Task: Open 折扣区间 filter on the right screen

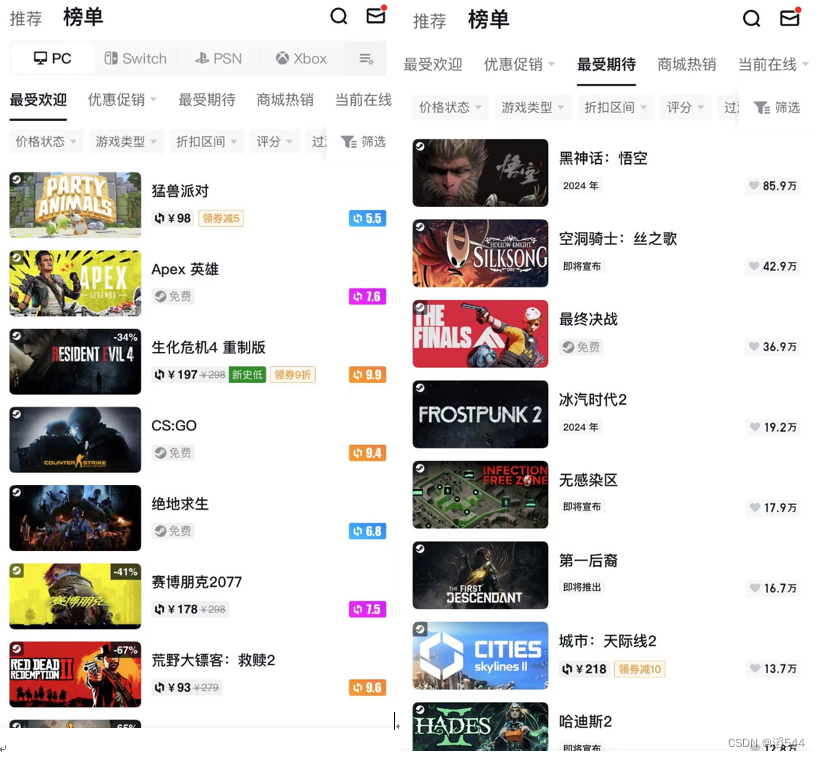Action: [615, 108]
